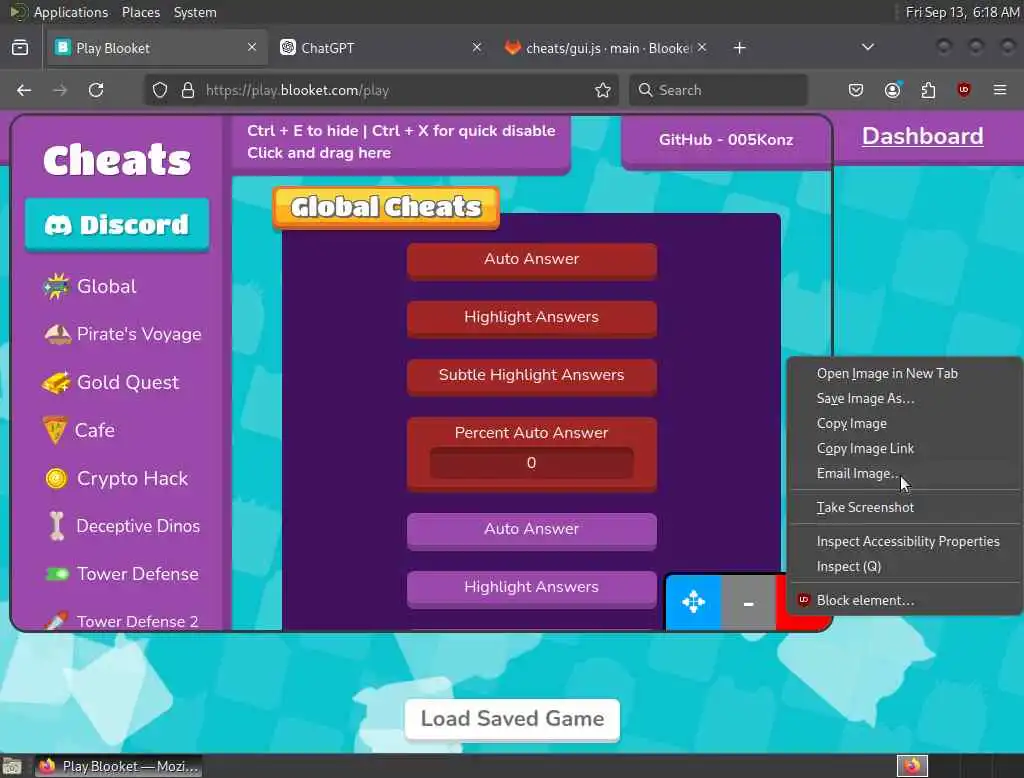Reload the Blooket page
The height and width of the screenshot is (778, 1024).
click(x=96, y=90)
